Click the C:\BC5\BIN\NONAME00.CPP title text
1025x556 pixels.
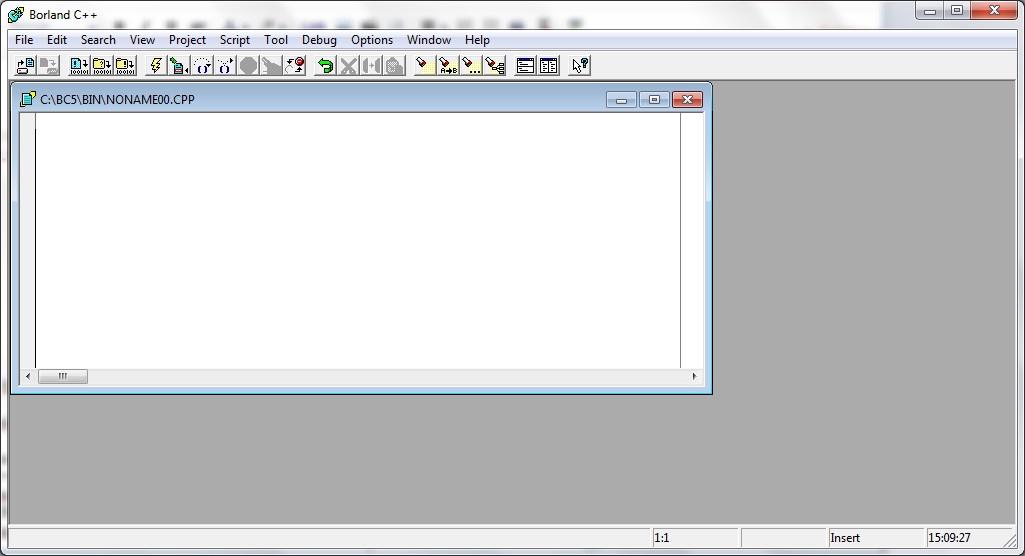tap(118, 100)
